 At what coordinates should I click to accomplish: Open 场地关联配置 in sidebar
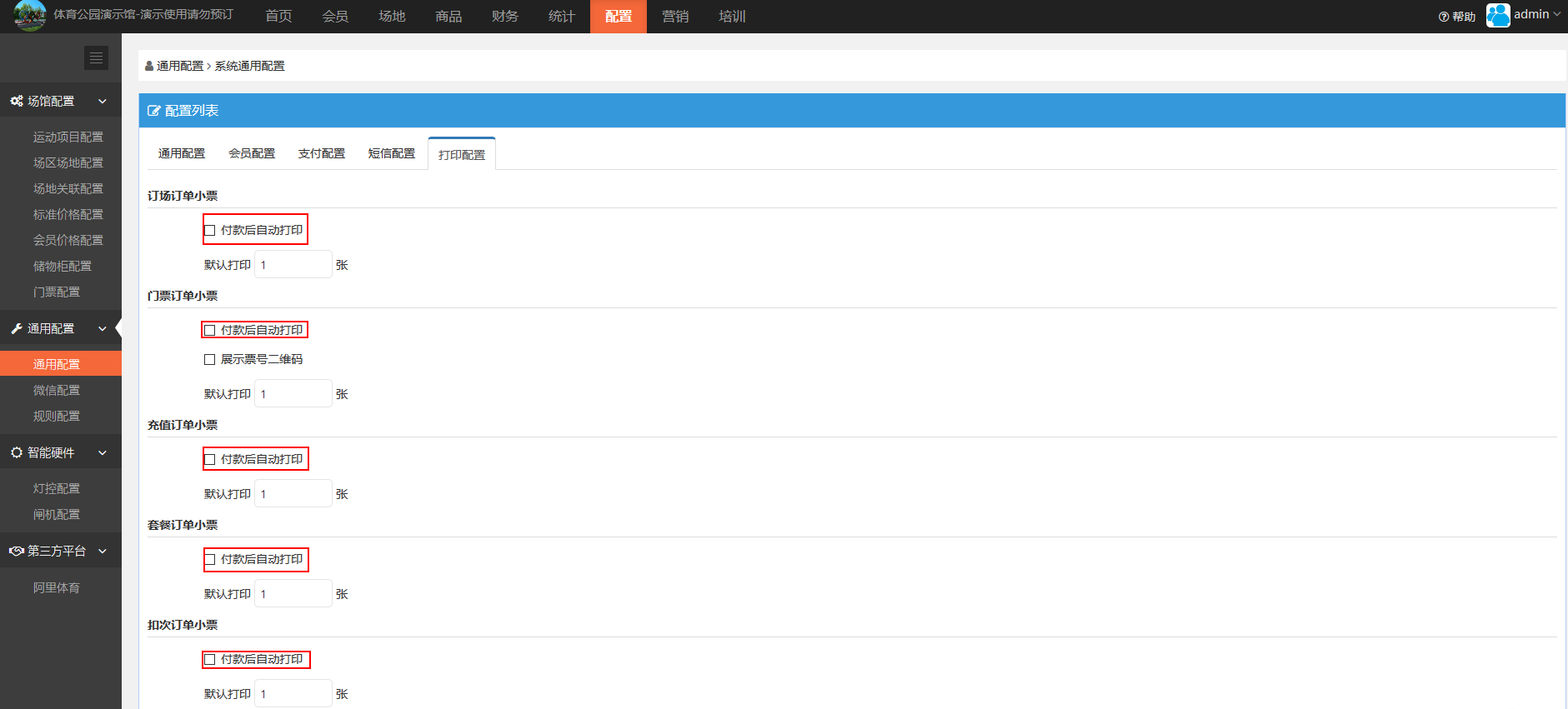coord(68,188)
